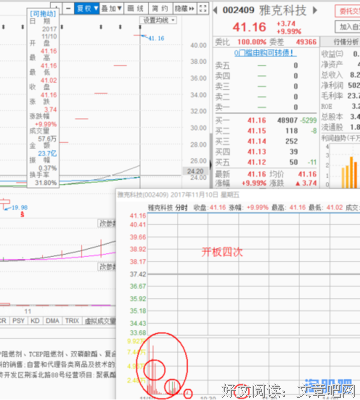Click stock name 雅克科技 in header
Screen dimensions: 360x400
tap(283, 10)
